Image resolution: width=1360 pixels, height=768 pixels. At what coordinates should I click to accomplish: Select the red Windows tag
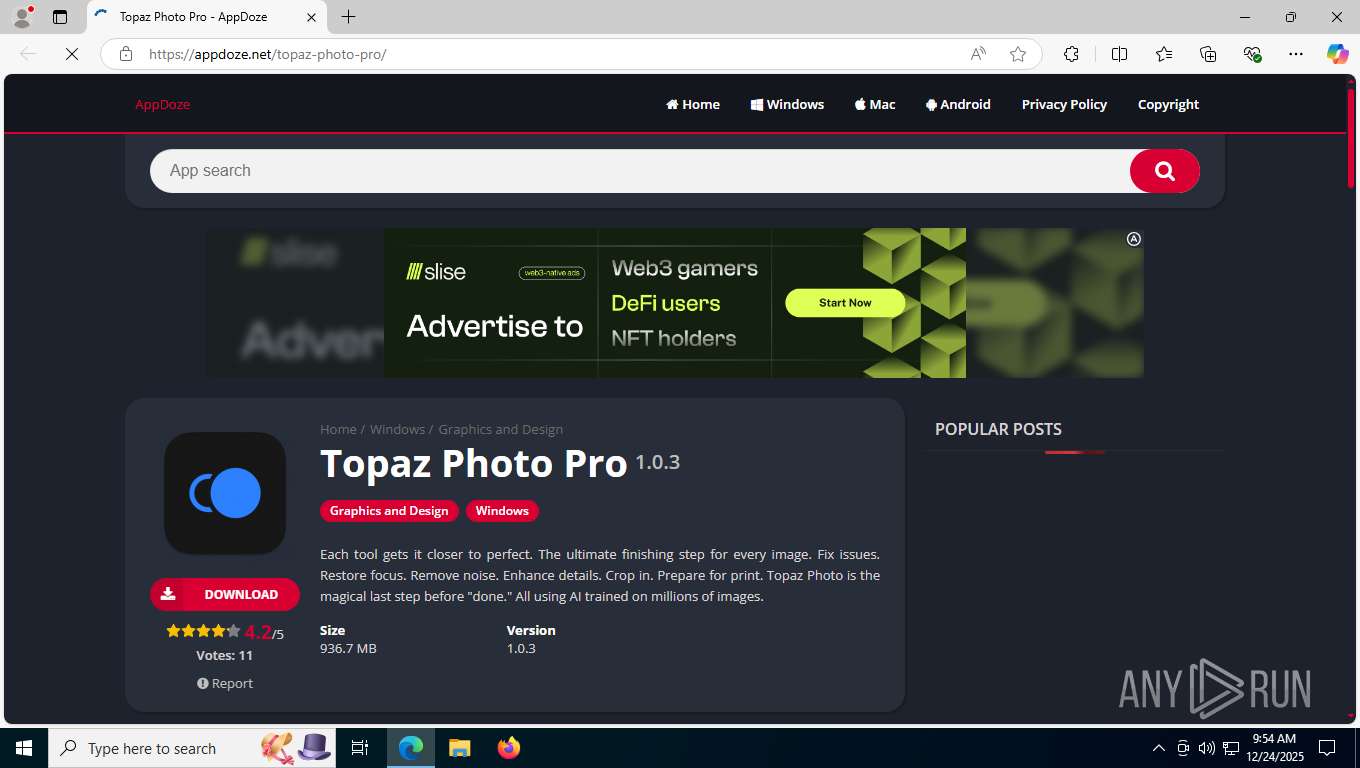pyautogui.click(x=502, y=511)
